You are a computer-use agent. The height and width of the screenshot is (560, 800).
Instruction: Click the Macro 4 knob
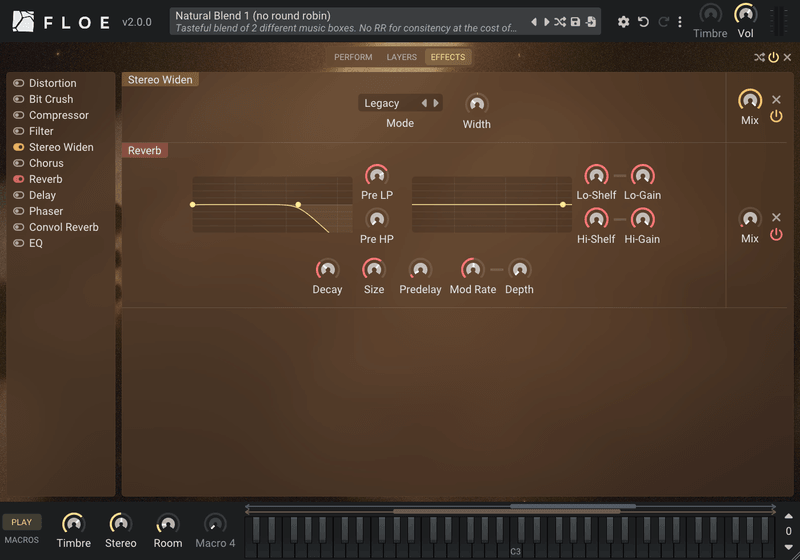[x=215, y=524]
